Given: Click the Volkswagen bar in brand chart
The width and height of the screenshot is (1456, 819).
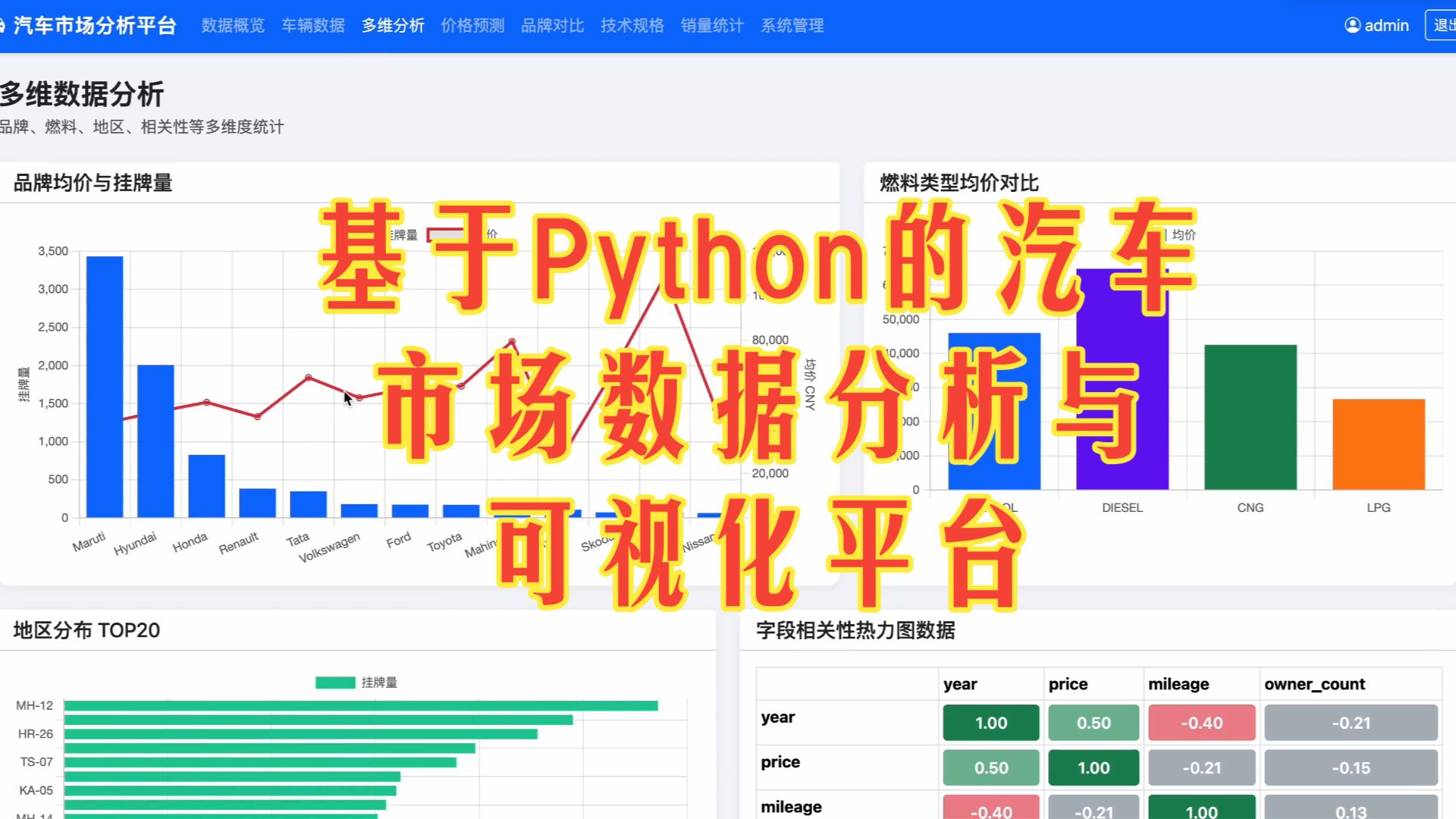Looking at the screenshot, I should tap(359, 510).
